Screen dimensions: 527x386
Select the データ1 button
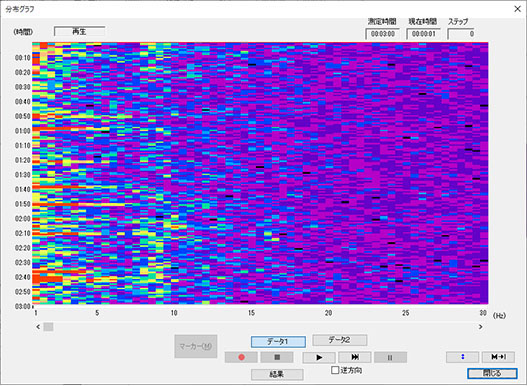(x=278, y=342)
